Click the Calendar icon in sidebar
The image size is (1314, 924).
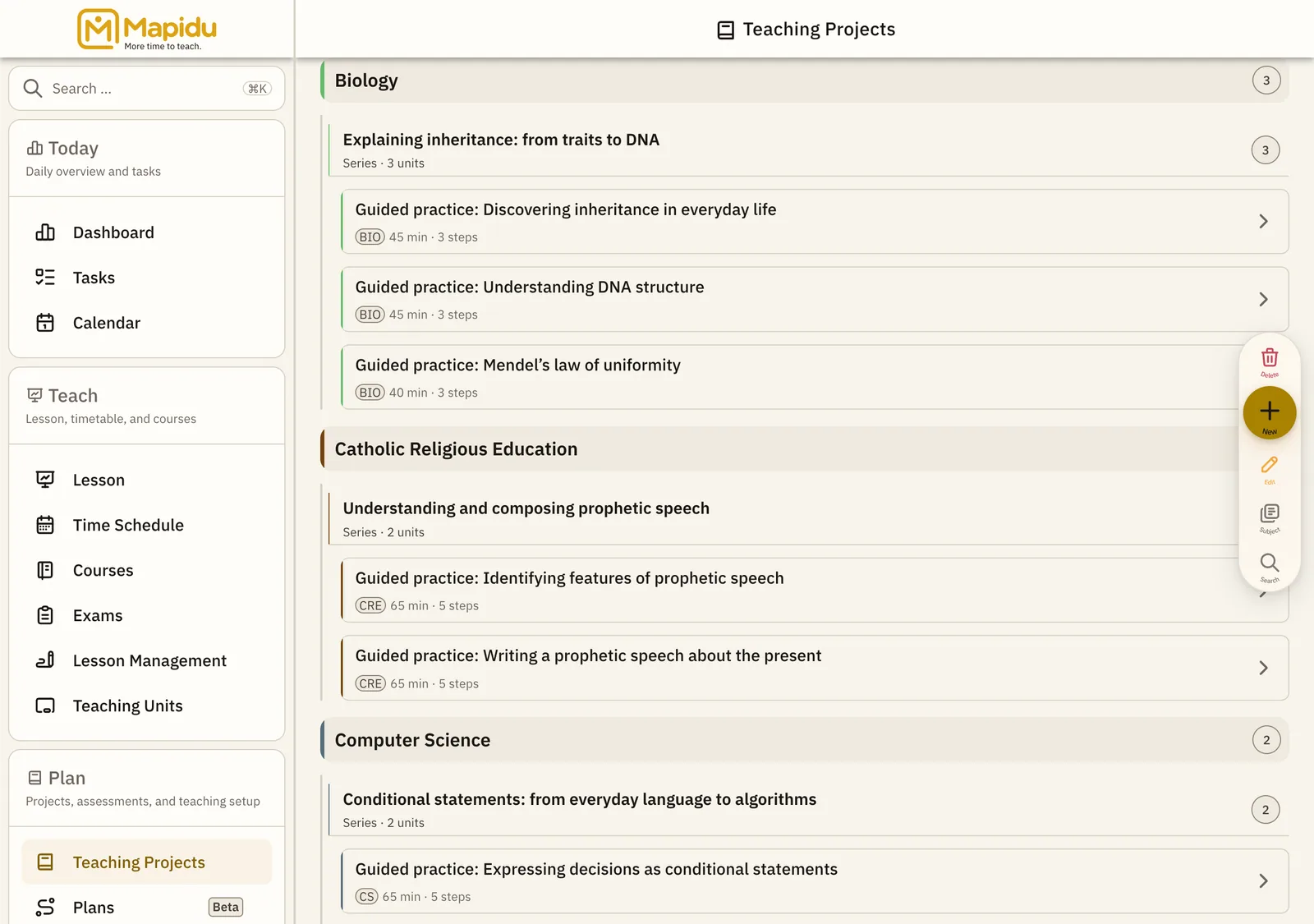pos(45,323)
